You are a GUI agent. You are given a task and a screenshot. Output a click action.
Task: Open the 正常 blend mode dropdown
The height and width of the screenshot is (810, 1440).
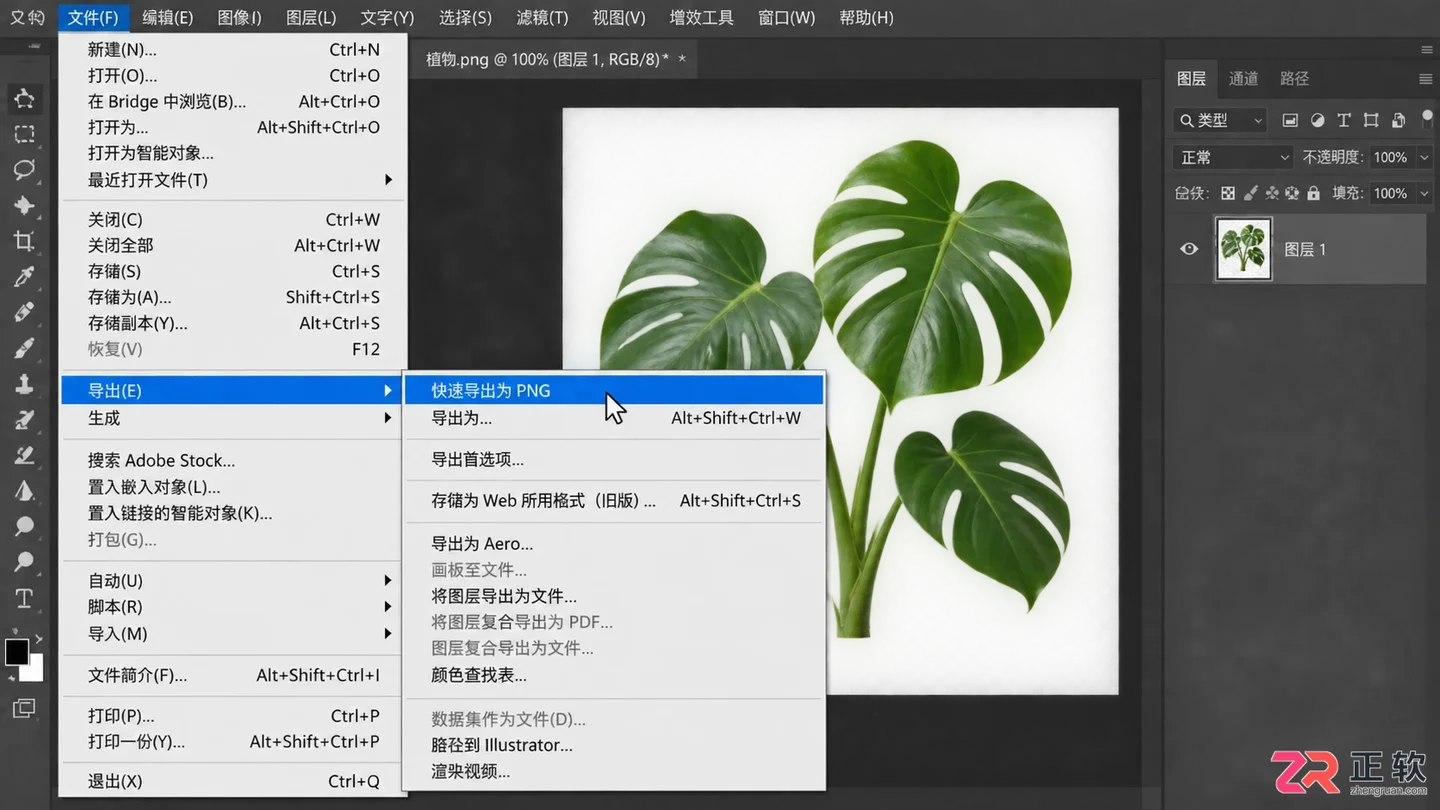pyautogui.click(x=1234, y=157)
